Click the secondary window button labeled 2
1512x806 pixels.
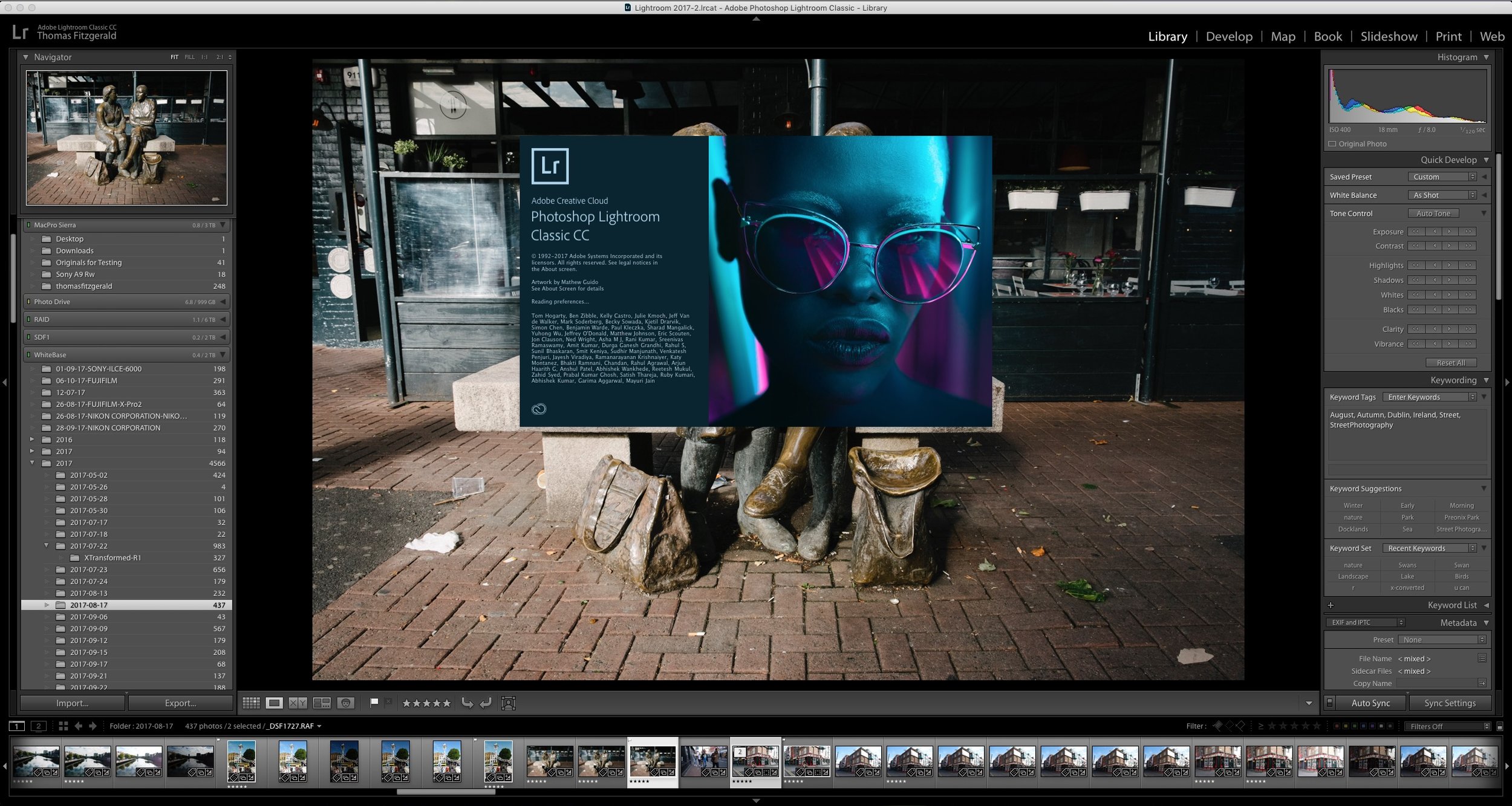(38, 726)
